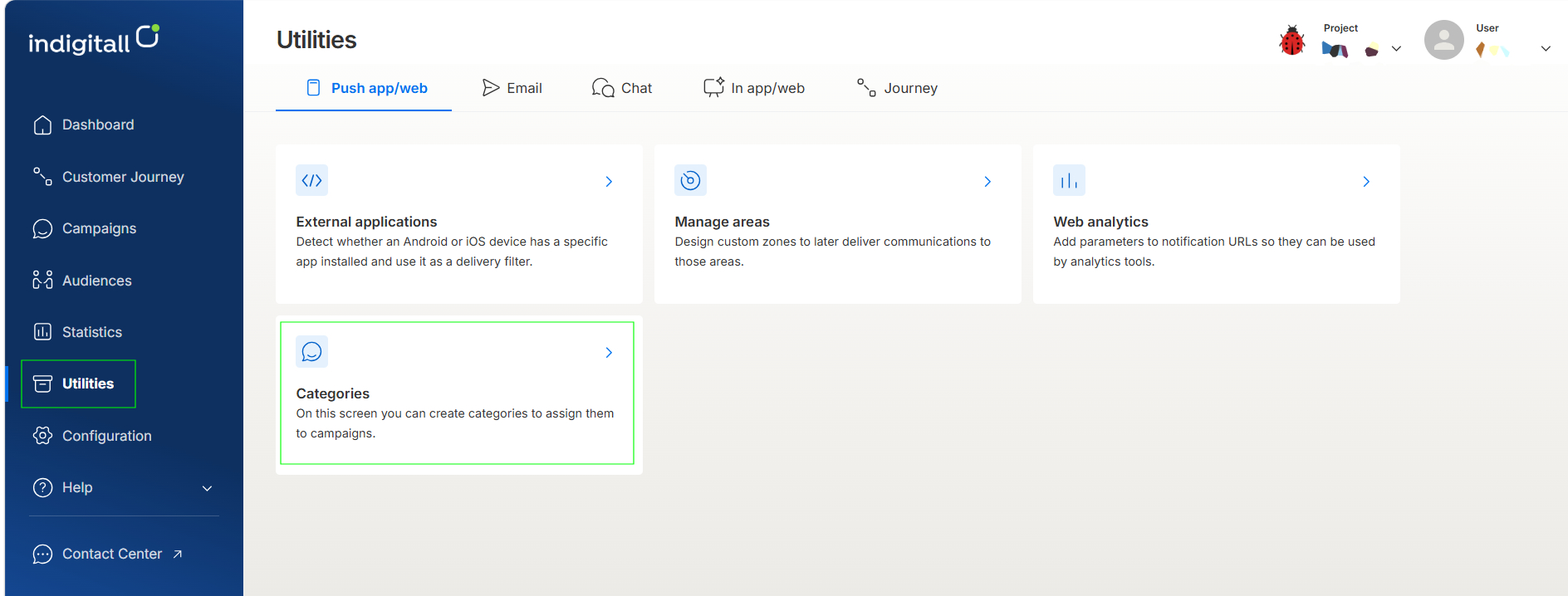Click the Web analytics card title
The height and width of the screenshot is (596, 1568).
(1100, 222)
